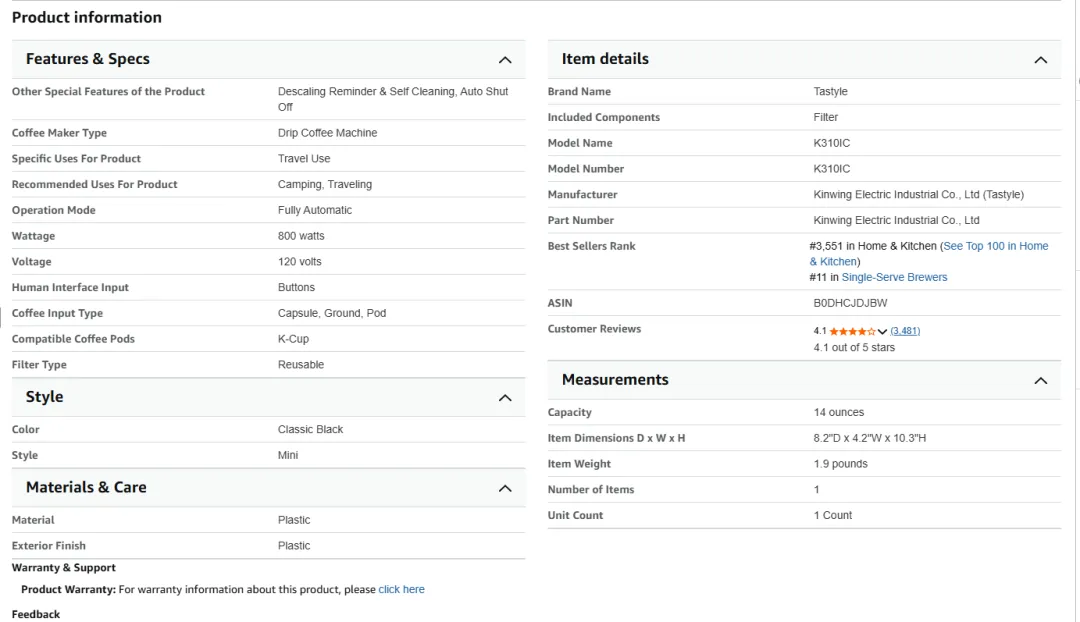Click the Best Sellers Rank label
The height and width of the screenshot is (622, 1080).
pyautogui.click(x=591, y=246)
